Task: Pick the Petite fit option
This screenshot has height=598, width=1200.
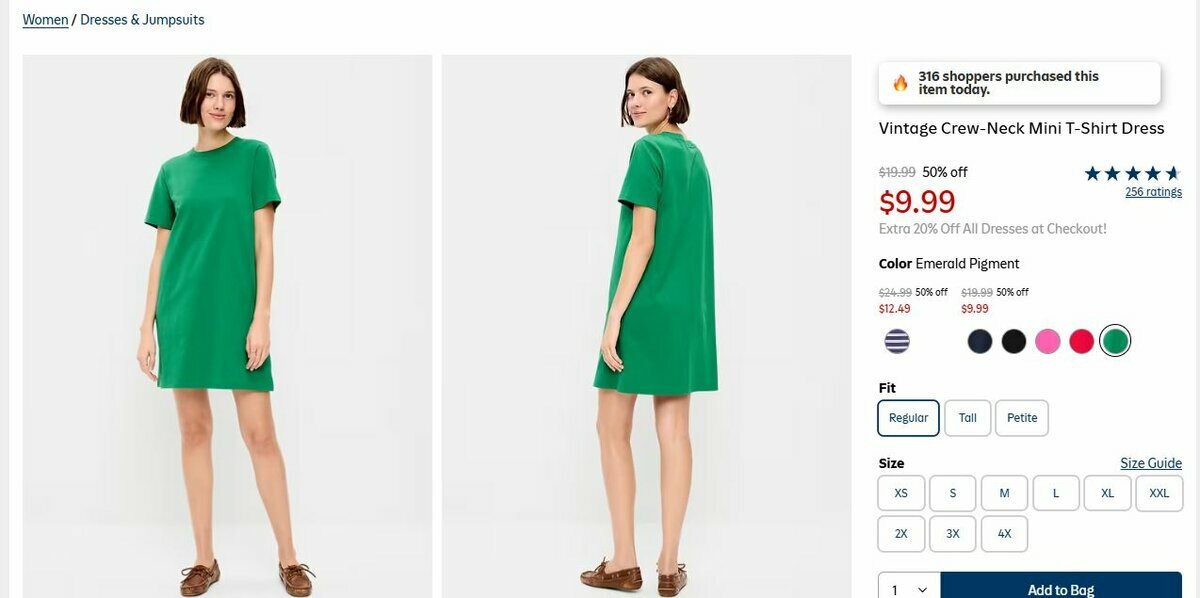Action: [1022, 418]
